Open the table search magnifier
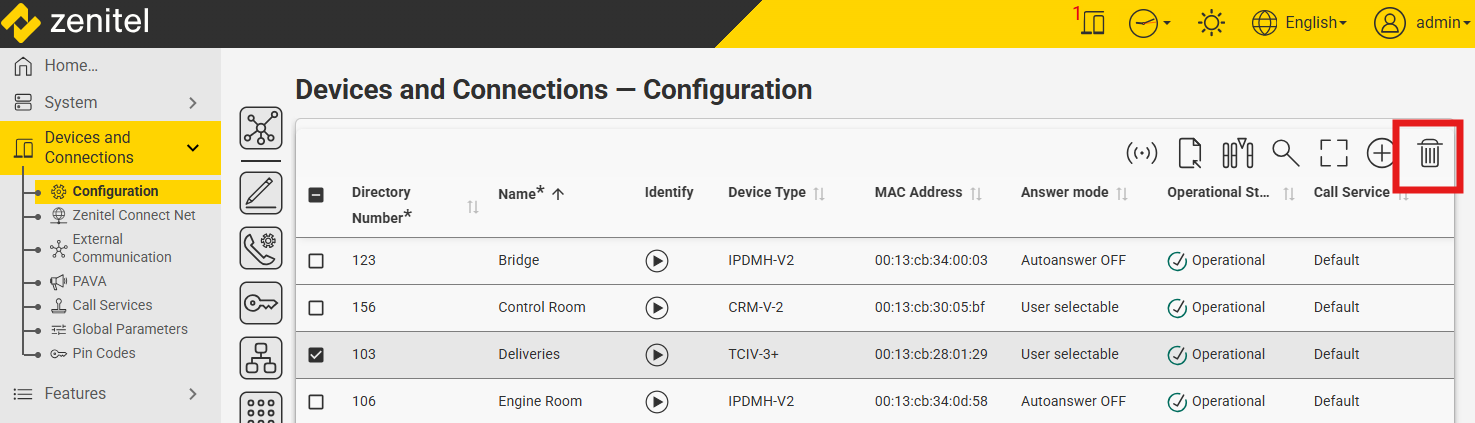The height and width of the screenshot is (423, 1475). coord(1285,154)
